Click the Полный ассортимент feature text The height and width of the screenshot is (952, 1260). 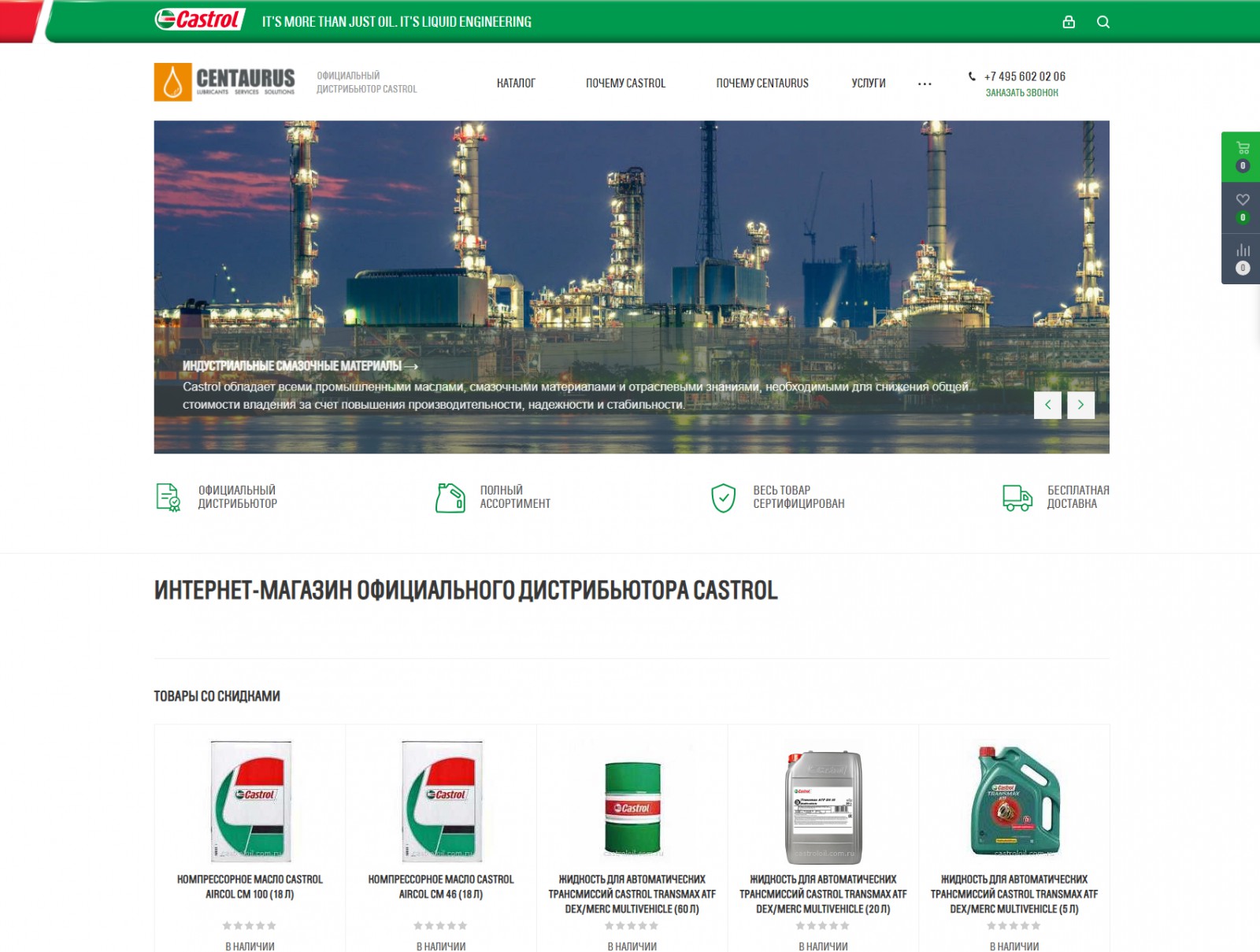515,497
